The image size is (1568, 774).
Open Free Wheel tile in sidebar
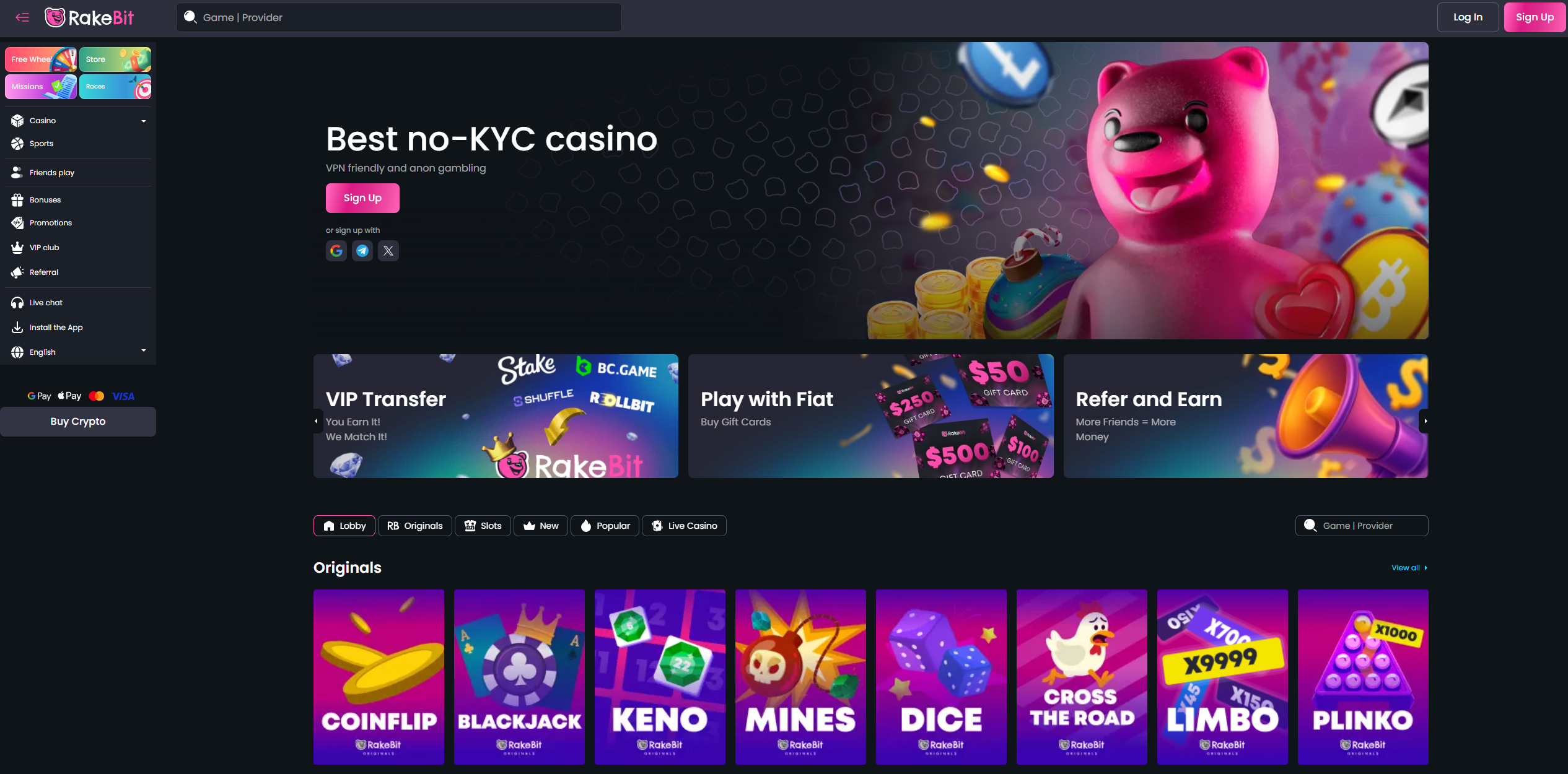coord(41,59)
